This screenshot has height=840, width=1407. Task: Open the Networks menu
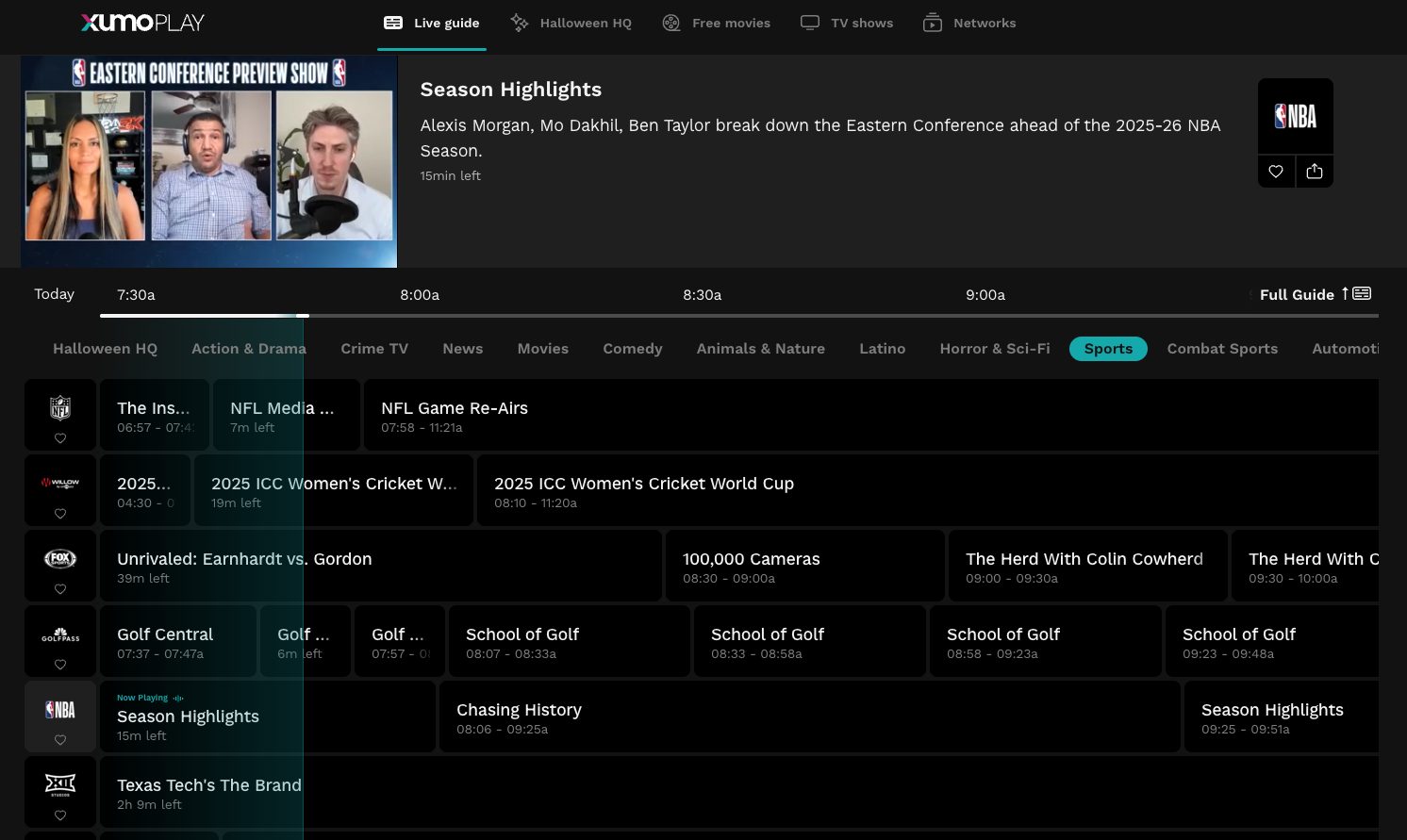(x=969, y=23)
